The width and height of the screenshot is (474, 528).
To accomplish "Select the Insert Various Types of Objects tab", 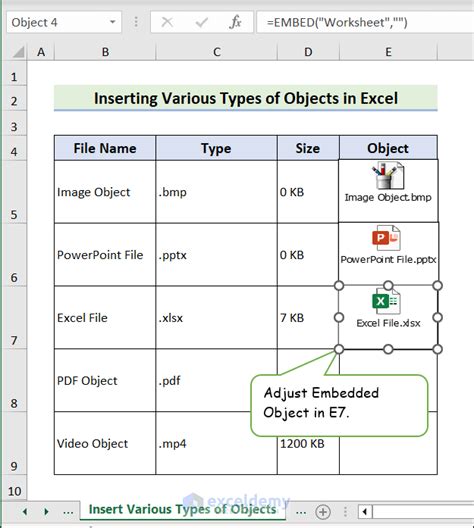I will click(x=182, y=509).
